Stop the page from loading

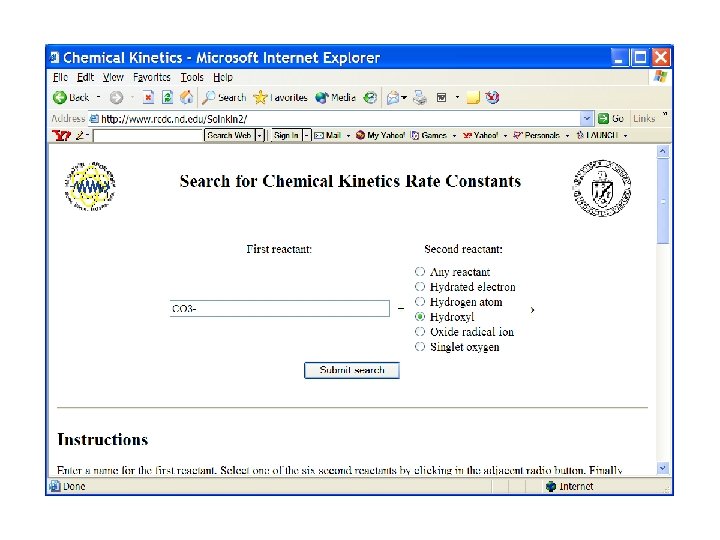[148, 97]
